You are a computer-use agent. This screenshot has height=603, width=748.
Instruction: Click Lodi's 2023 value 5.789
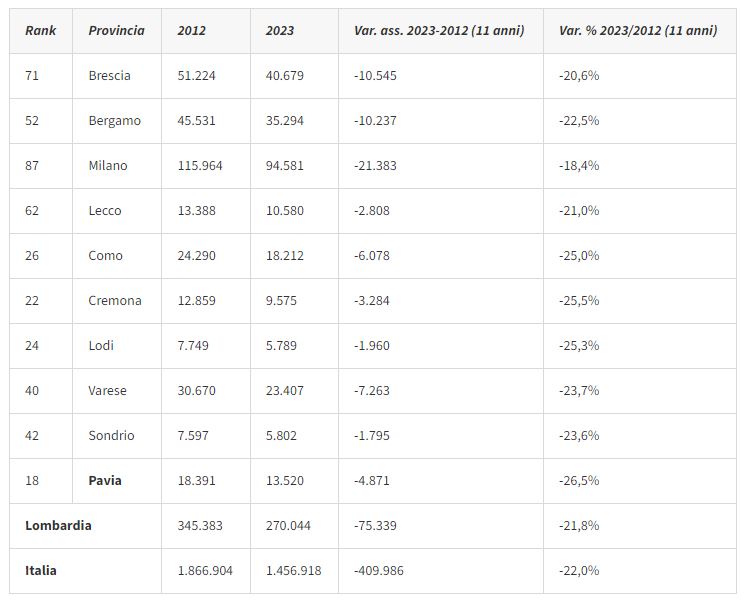pyautogui.click(x=285, y=346)
